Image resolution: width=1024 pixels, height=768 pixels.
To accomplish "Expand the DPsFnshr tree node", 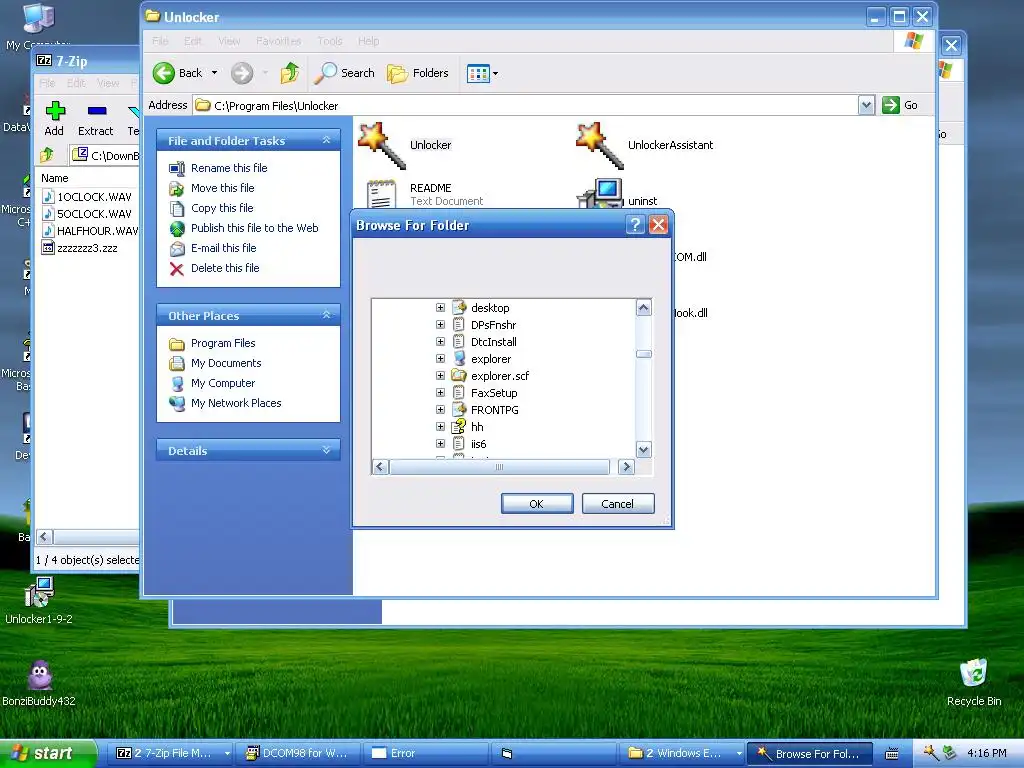I will coord(440,325).
